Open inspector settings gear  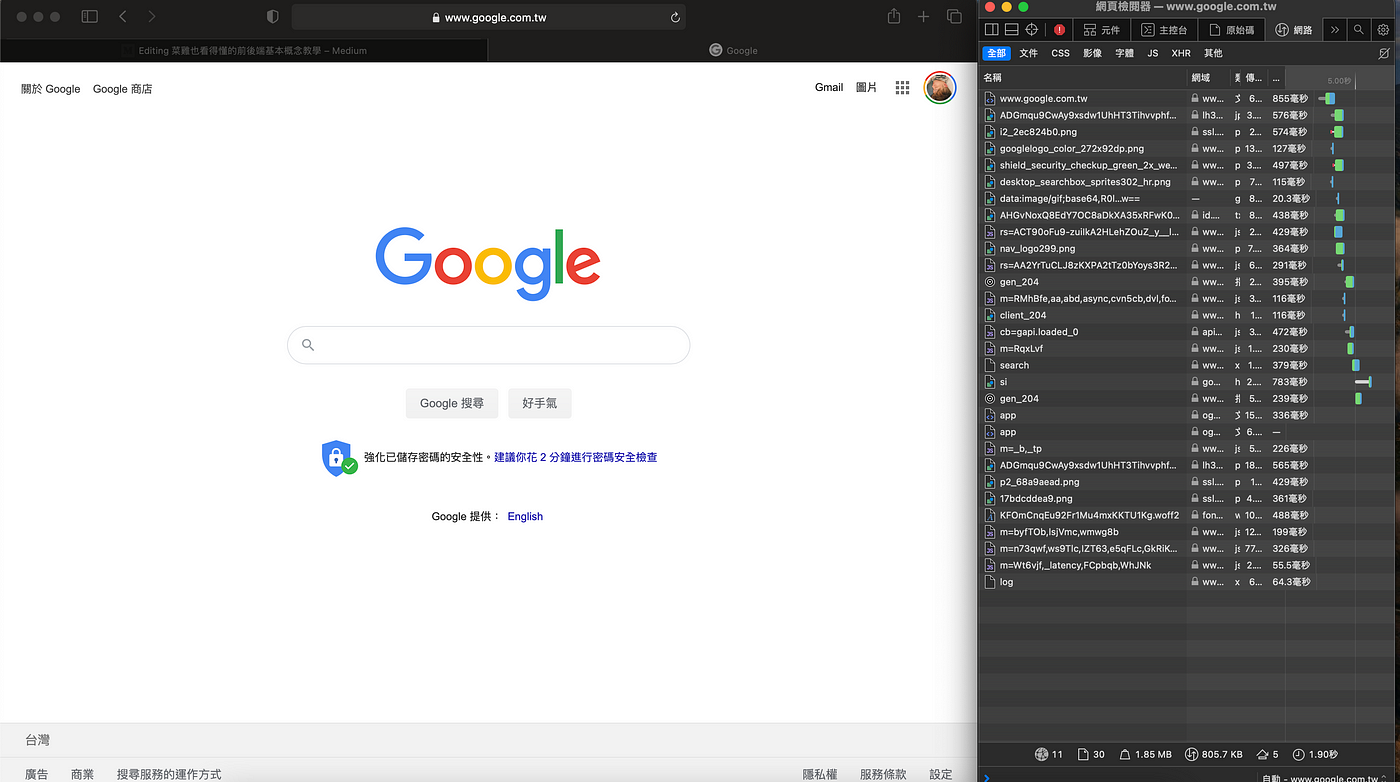pyautogui.click(x=1384, y=30)
